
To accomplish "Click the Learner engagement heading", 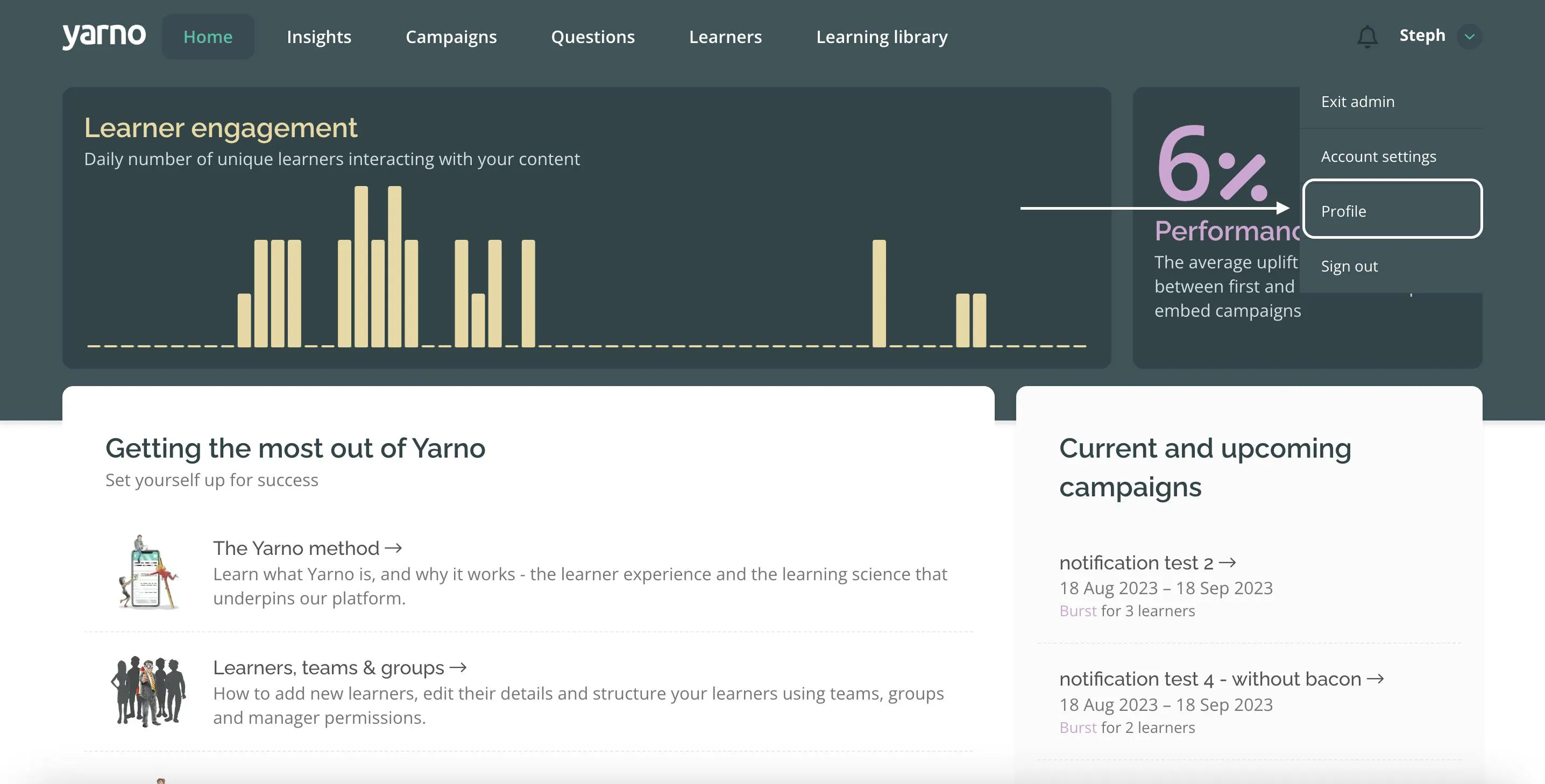I will pyautogui.click(x=220, y=127).
